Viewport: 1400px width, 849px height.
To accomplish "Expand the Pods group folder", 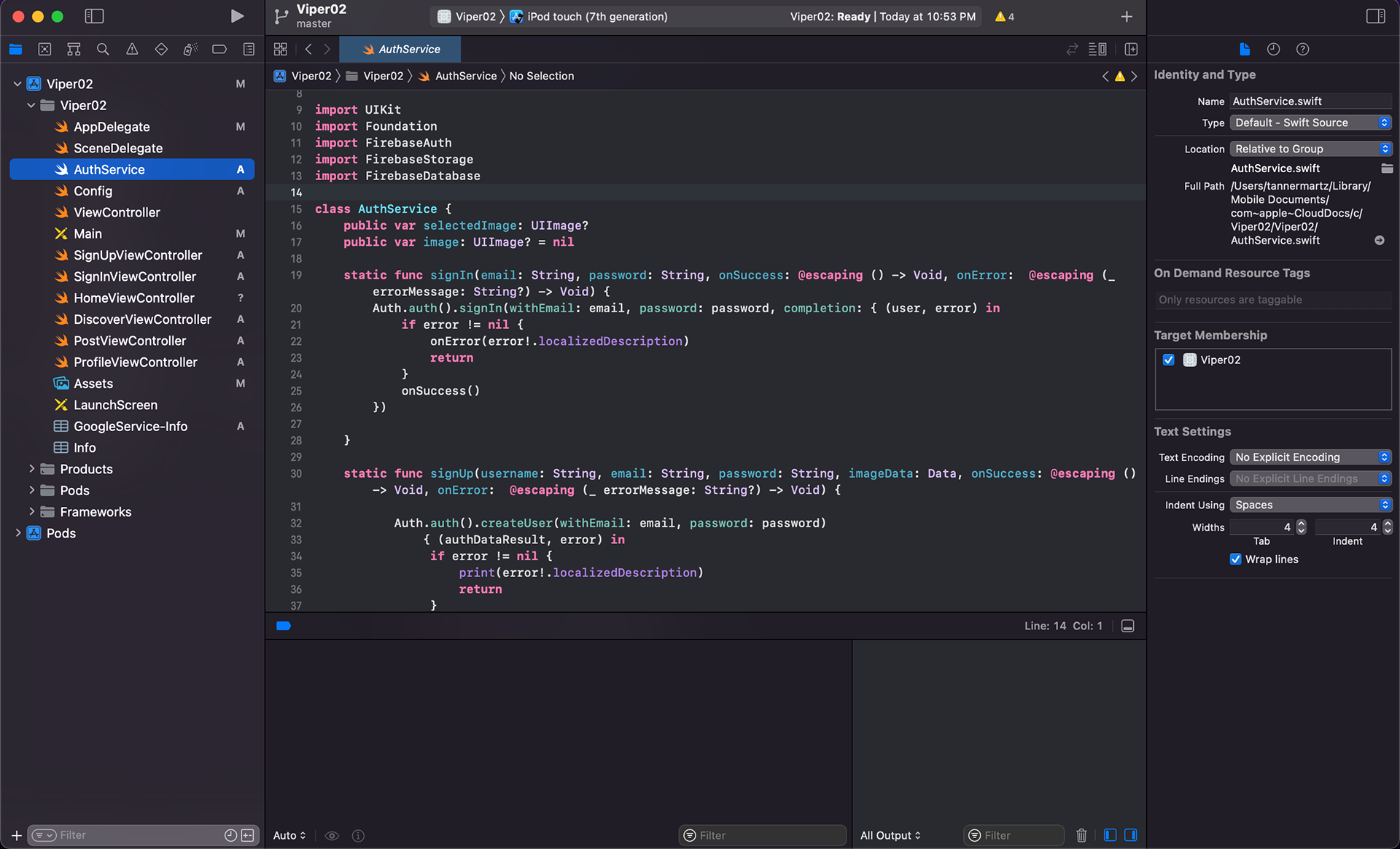I will (31, 490).
